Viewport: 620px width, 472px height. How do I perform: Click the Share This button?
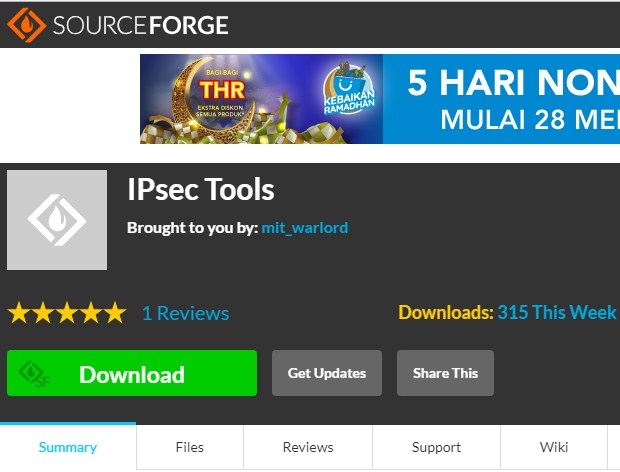pyautogui.click(x=445, y=373)
